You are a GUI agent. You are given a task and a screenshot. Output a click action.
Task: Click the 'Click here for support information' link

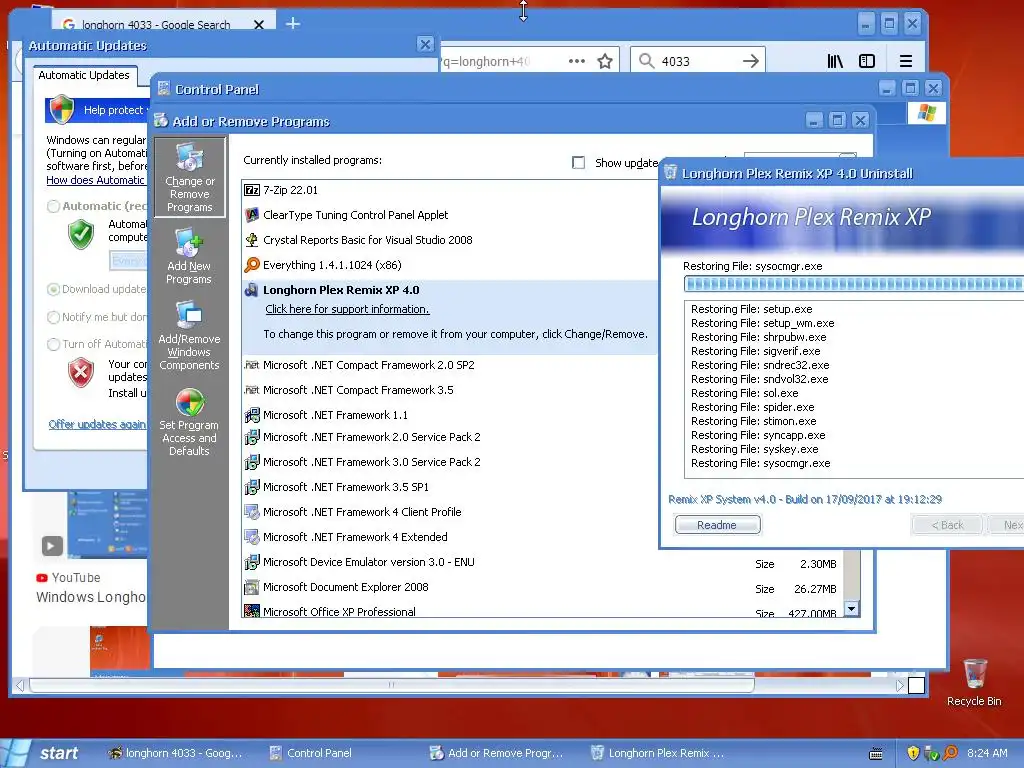tap(347, 310)
